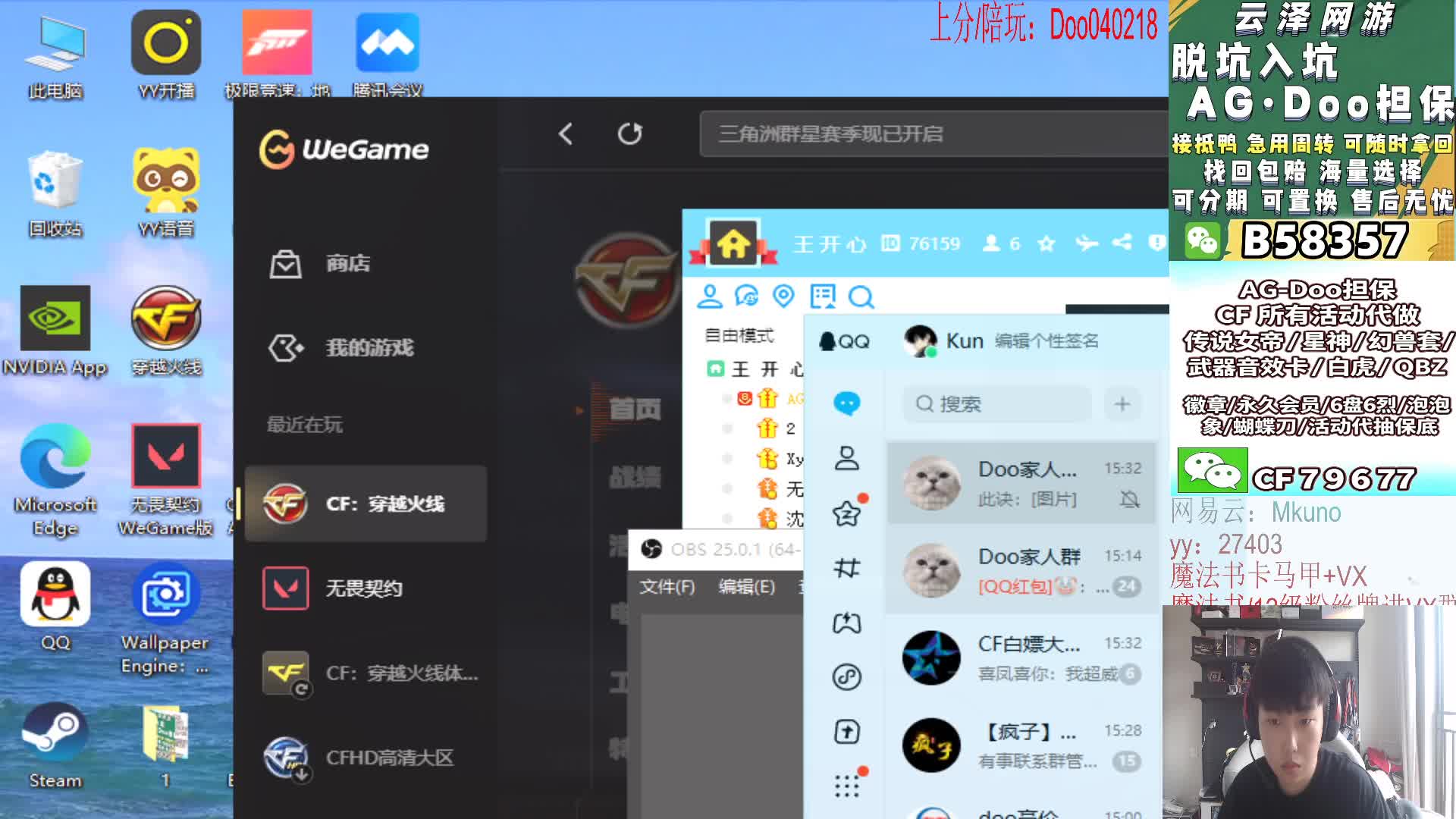The width and height of the screenshot is (1456, 819).
Task: Open QQ空间 star icon in sidebar
Action: 847,514
